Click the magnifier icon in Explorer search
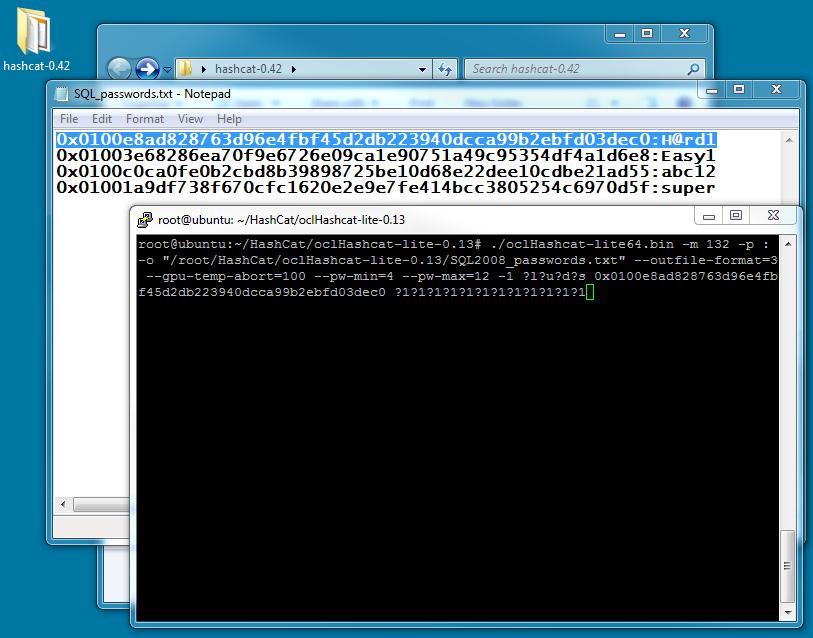 coord(693,69)
